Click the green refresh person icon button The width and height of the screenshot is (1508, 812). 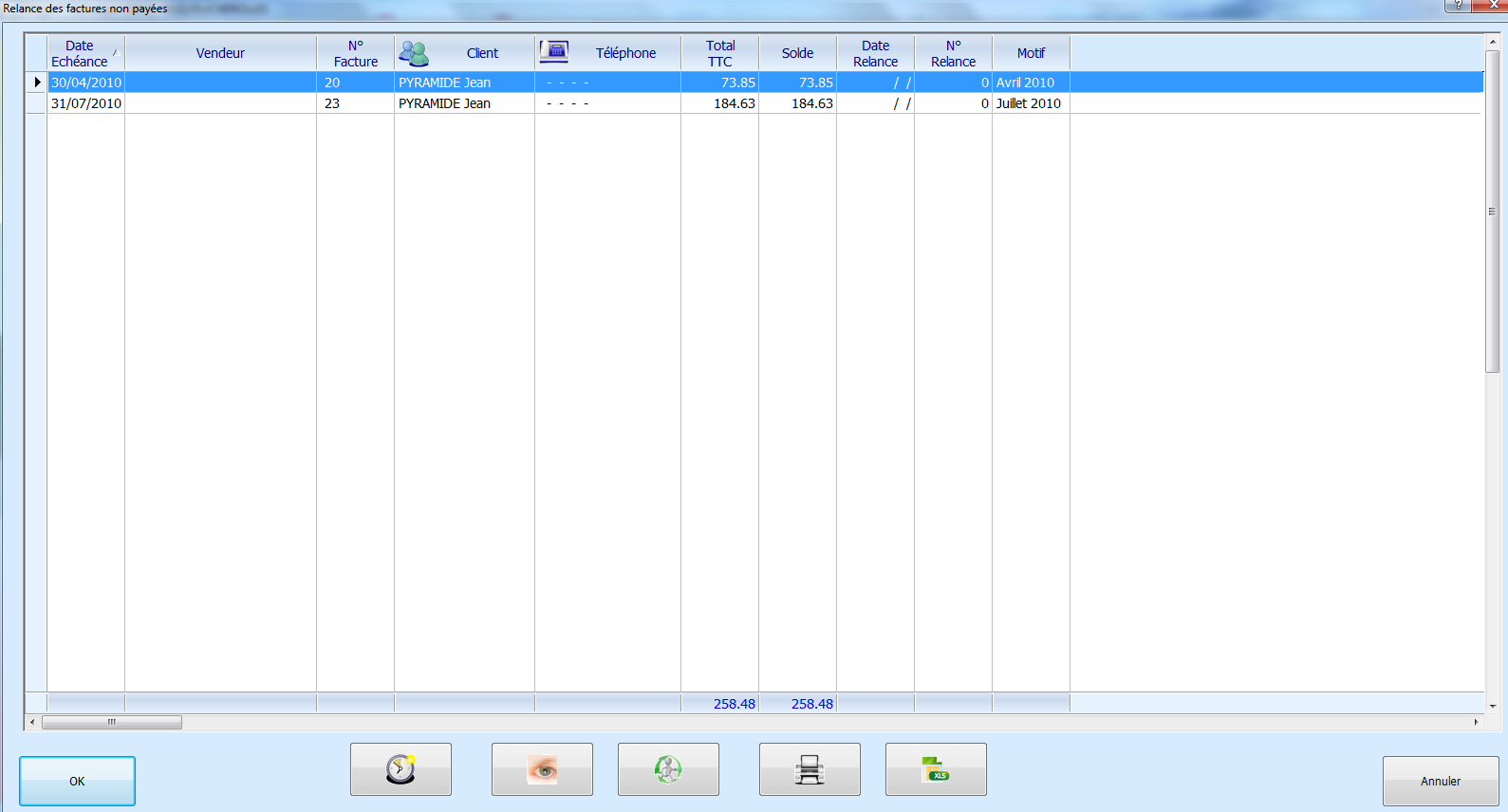click(x=668, y=769)
